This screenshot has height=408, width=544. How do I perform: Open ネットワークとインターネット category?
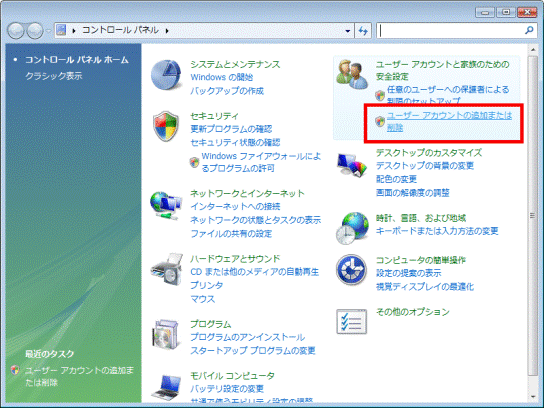click(x=247, y=193)
